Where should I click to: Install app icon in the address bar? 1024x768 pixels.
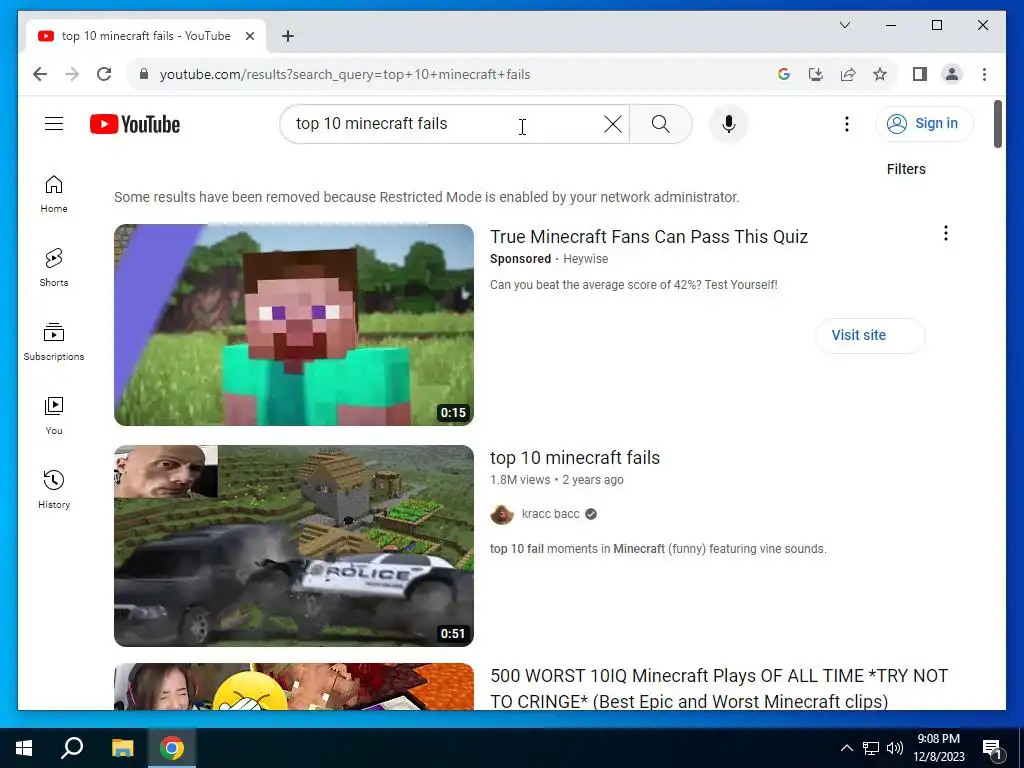point(816,74)
